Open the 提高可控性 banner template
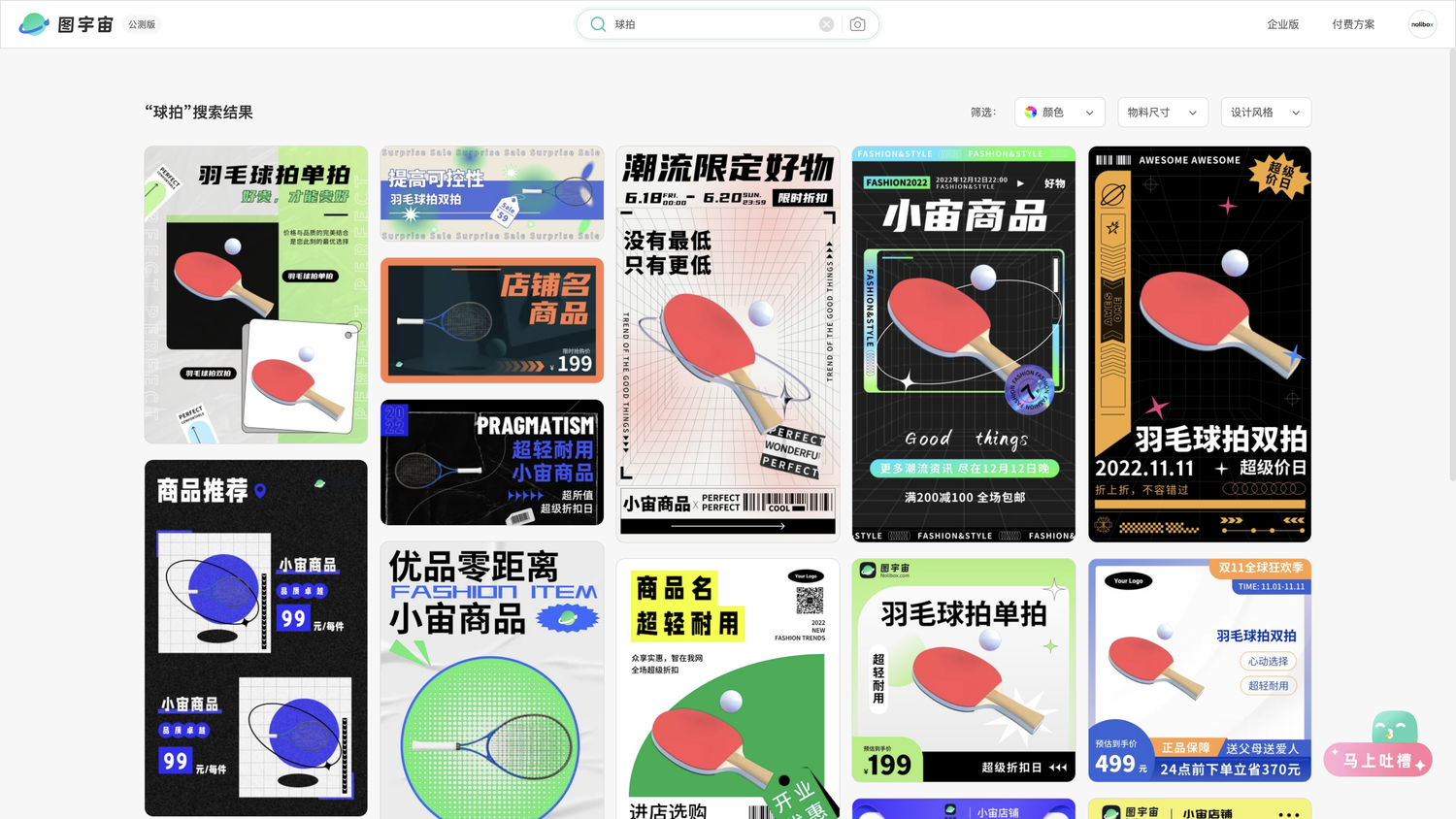The image size is (1456, 819). pos(492,194)
